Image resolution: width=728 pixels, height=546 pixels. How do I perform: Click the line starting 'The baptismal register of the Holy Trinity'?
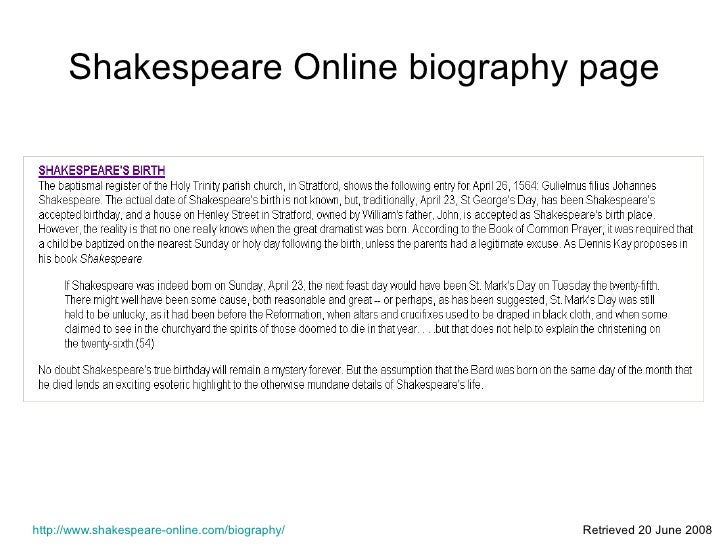point(347,186)
